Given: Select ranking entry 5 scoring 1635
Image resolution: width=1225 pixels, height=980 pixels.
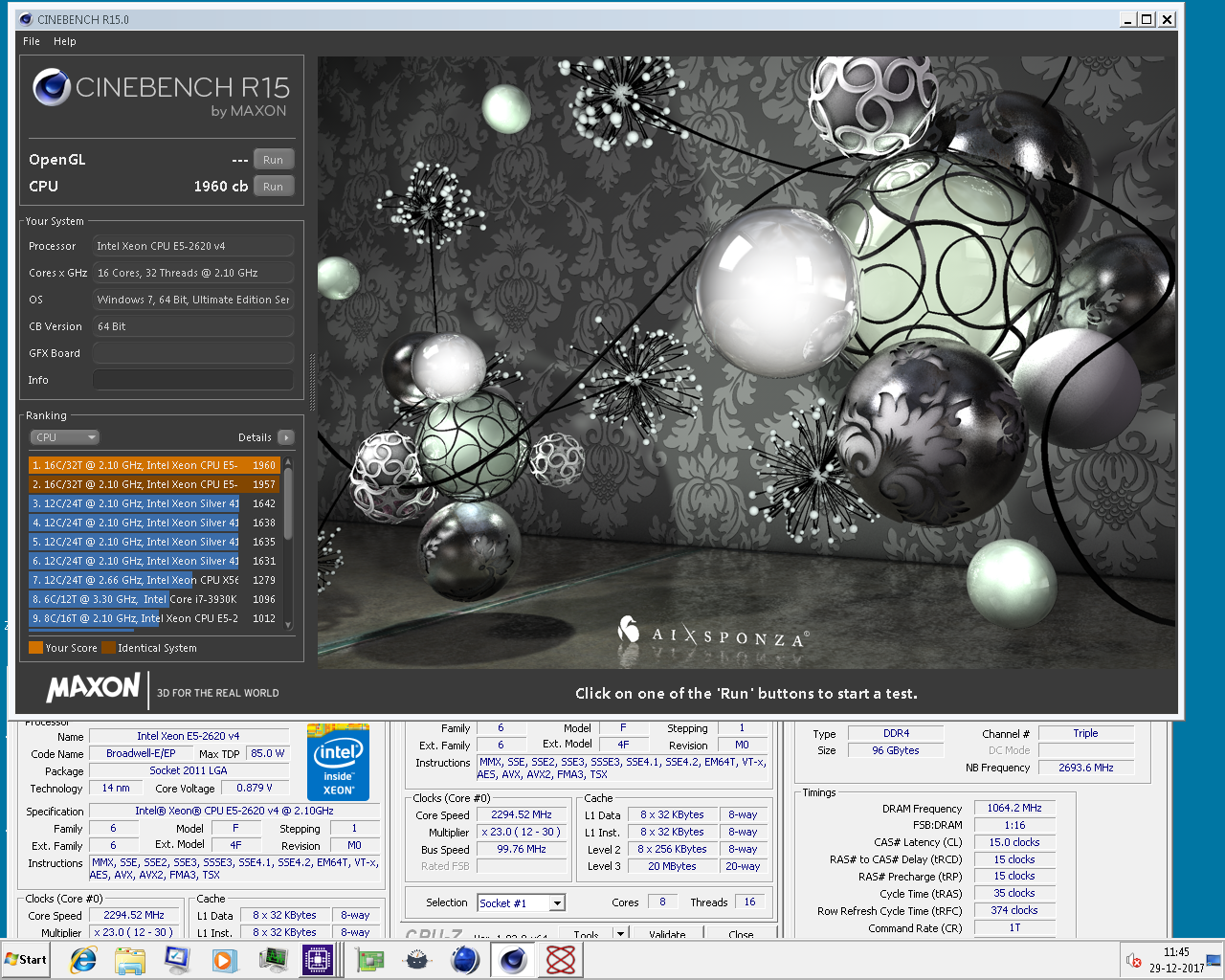Looking at the screenshot, I should pos(154,542).
